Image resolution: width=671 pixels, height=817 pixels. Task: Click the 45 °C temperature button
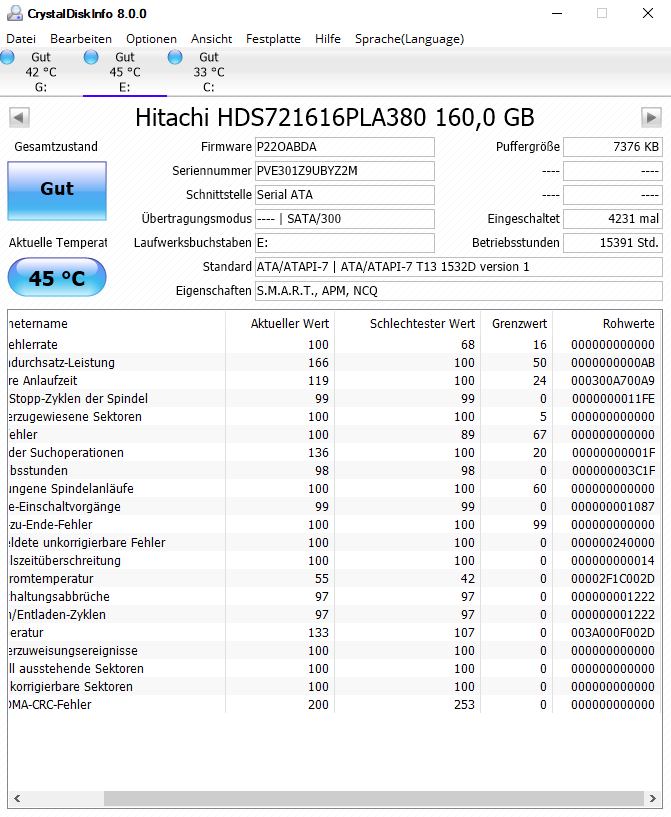(57, 277)
